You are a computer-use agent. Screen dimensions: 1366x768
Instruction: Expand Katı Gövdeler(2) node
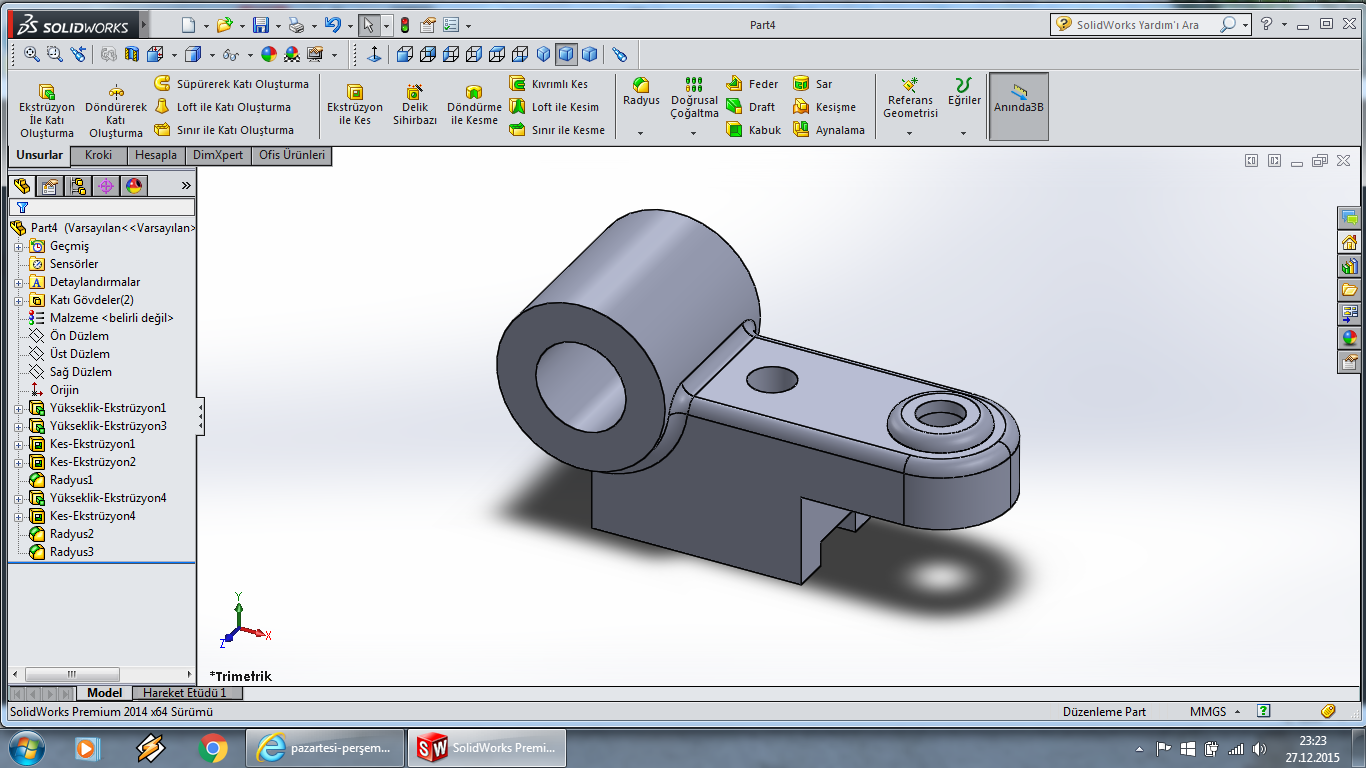[18, 300]
